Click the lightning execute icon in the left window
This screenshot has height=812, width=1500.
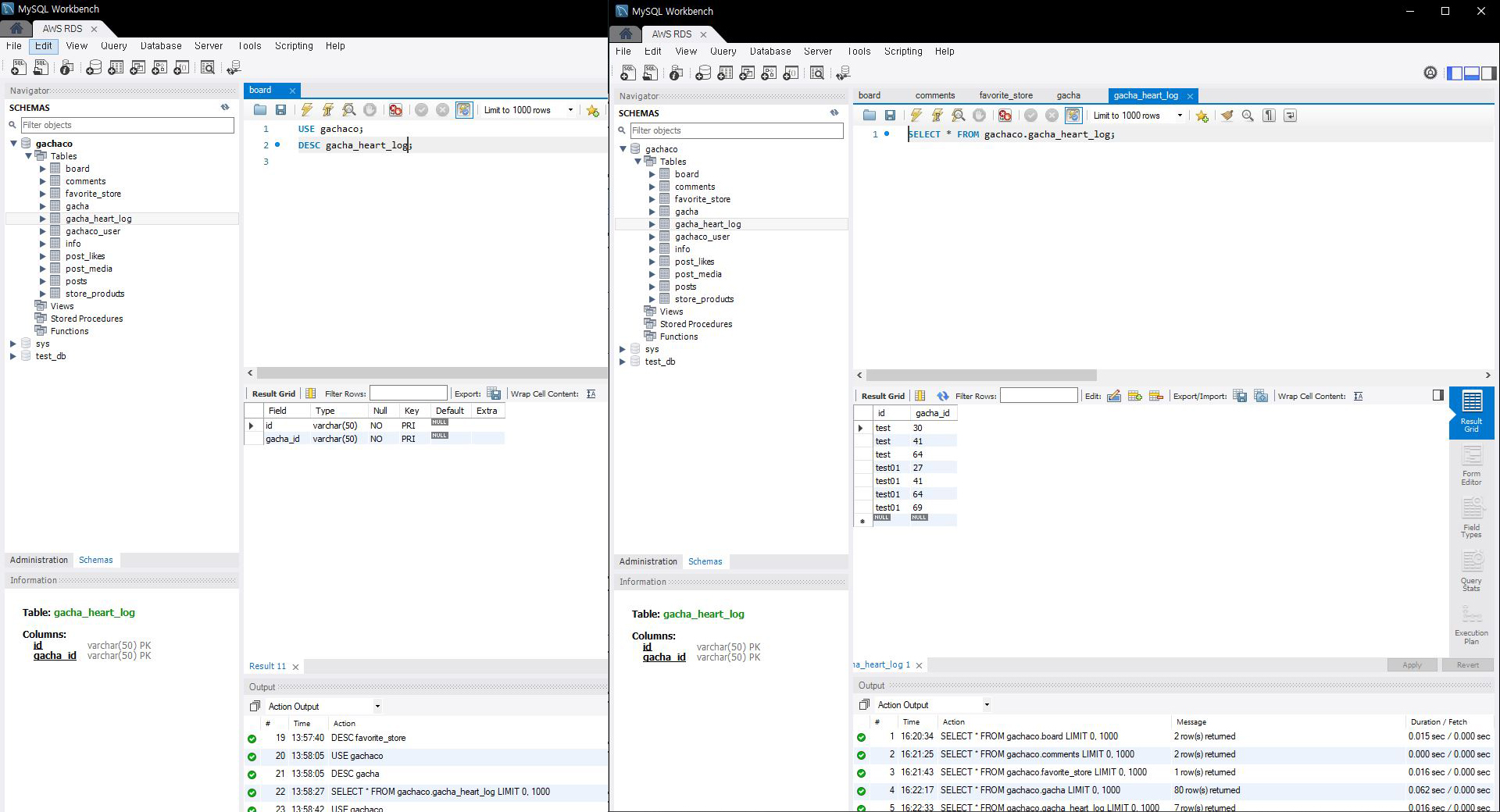pos(307,110)
